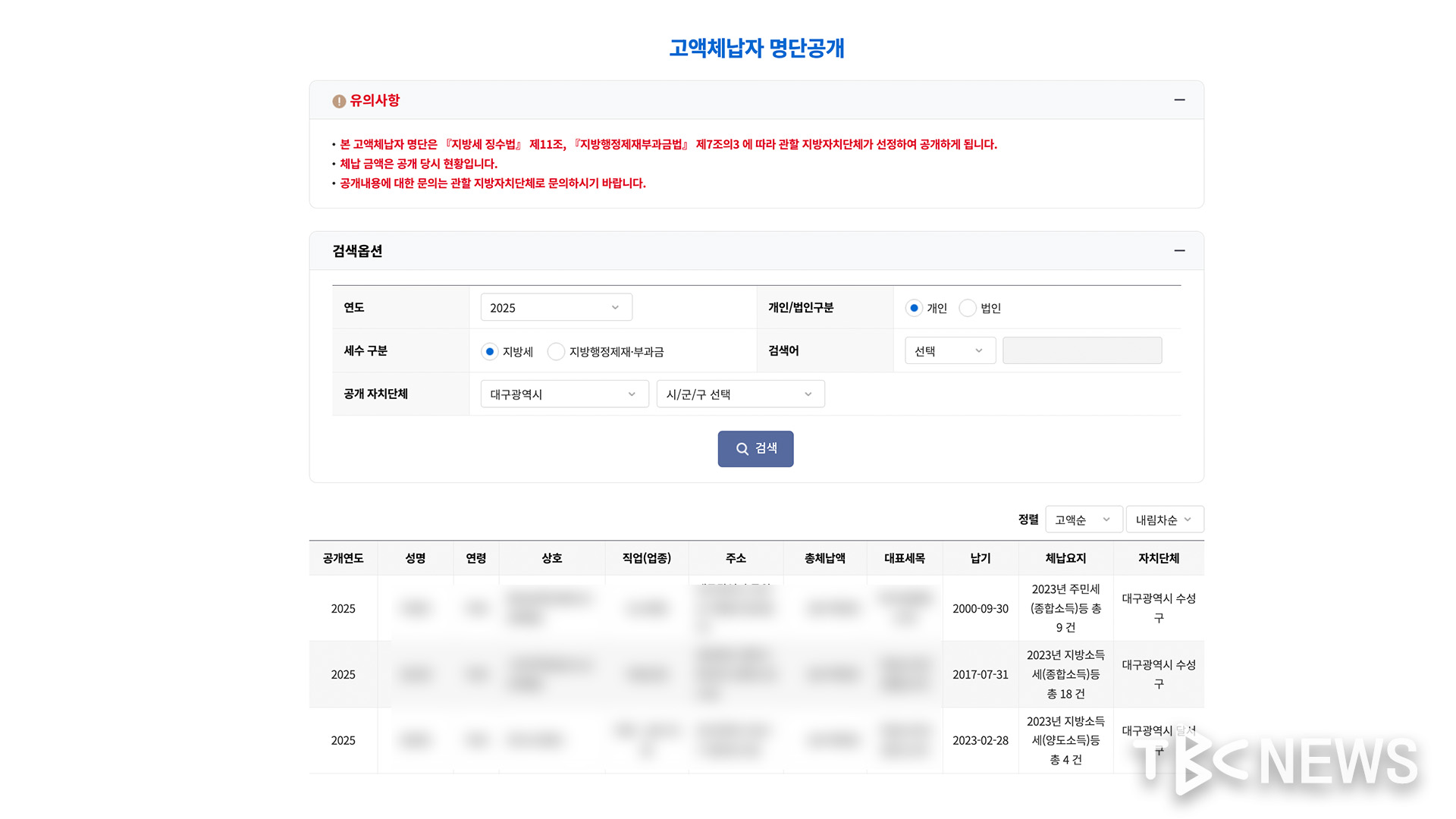Click the orange warning icon beside 유의사항

tap(339, 101)
